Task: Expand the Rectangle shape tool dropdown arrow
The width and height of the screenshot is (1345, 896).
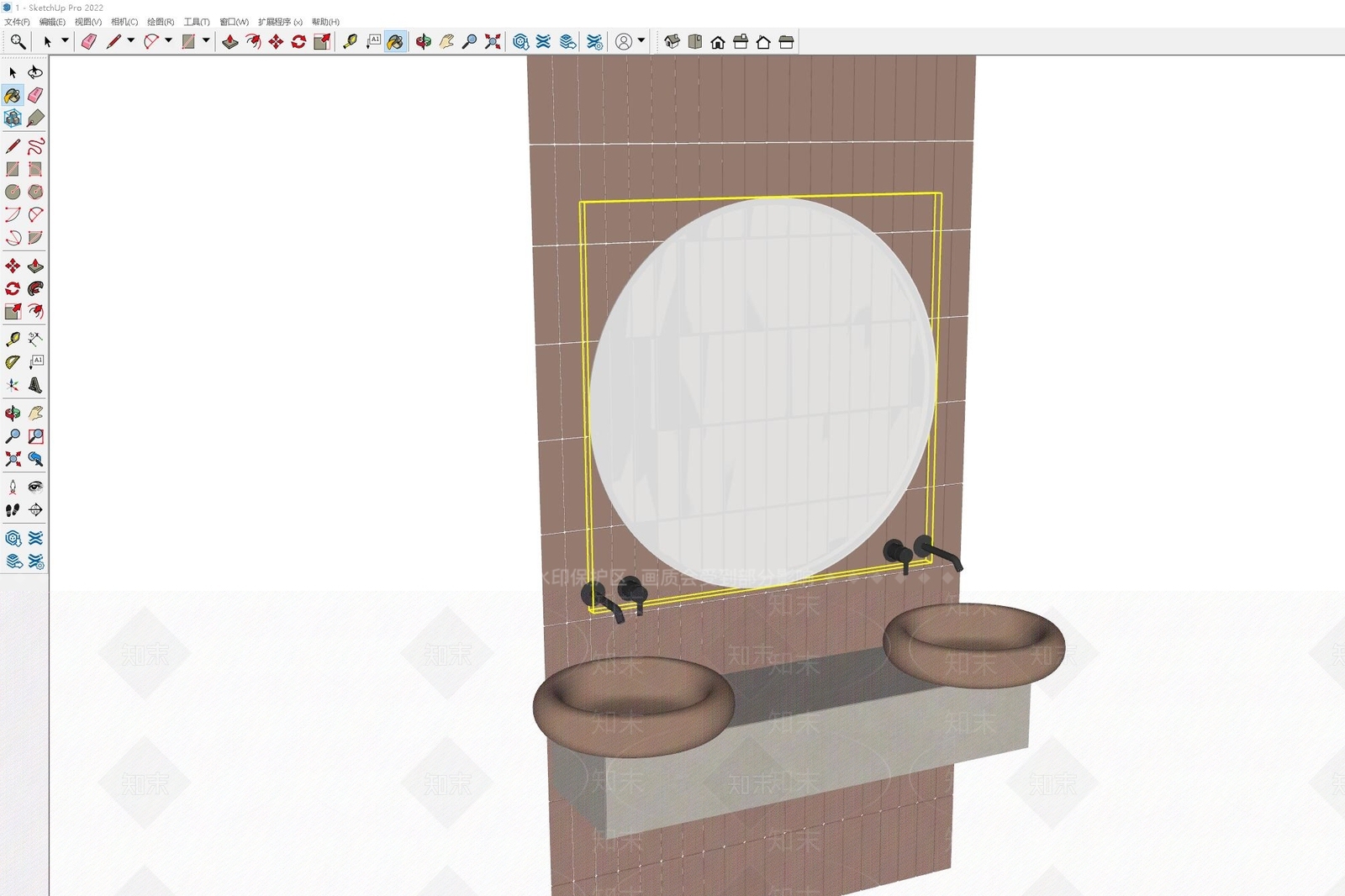Action: (206, 40)
